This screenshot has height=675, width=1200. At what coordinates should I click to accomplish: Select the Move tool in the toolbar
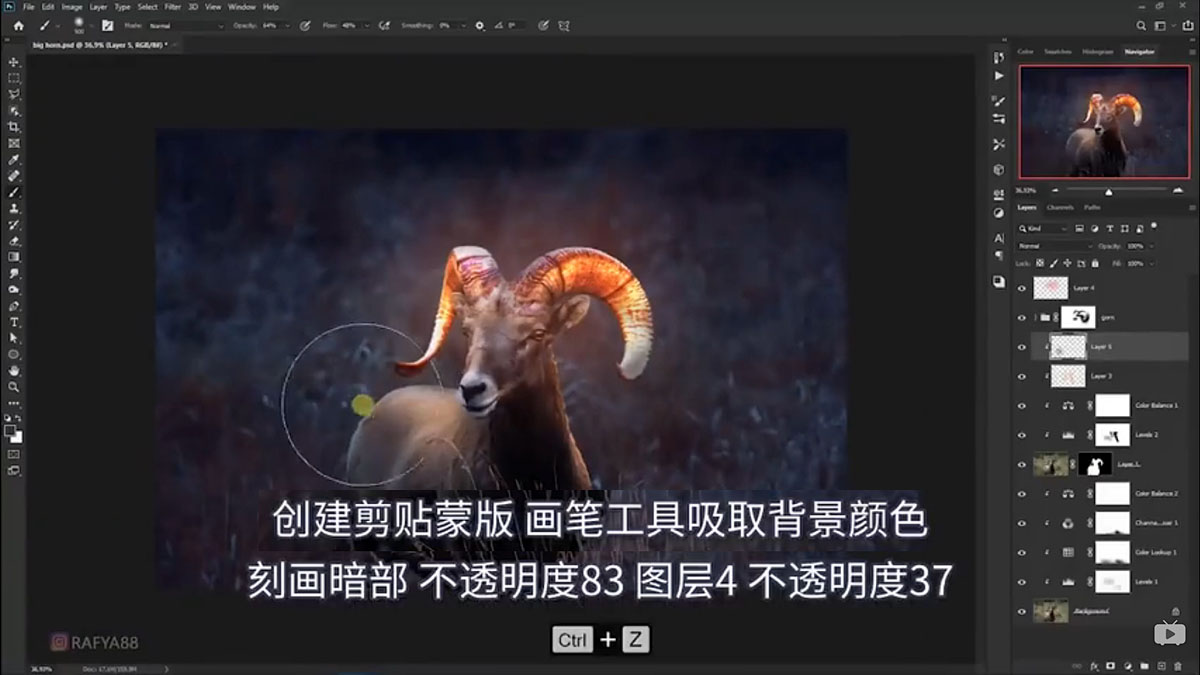pyautogui.click(x=13, y=61)
